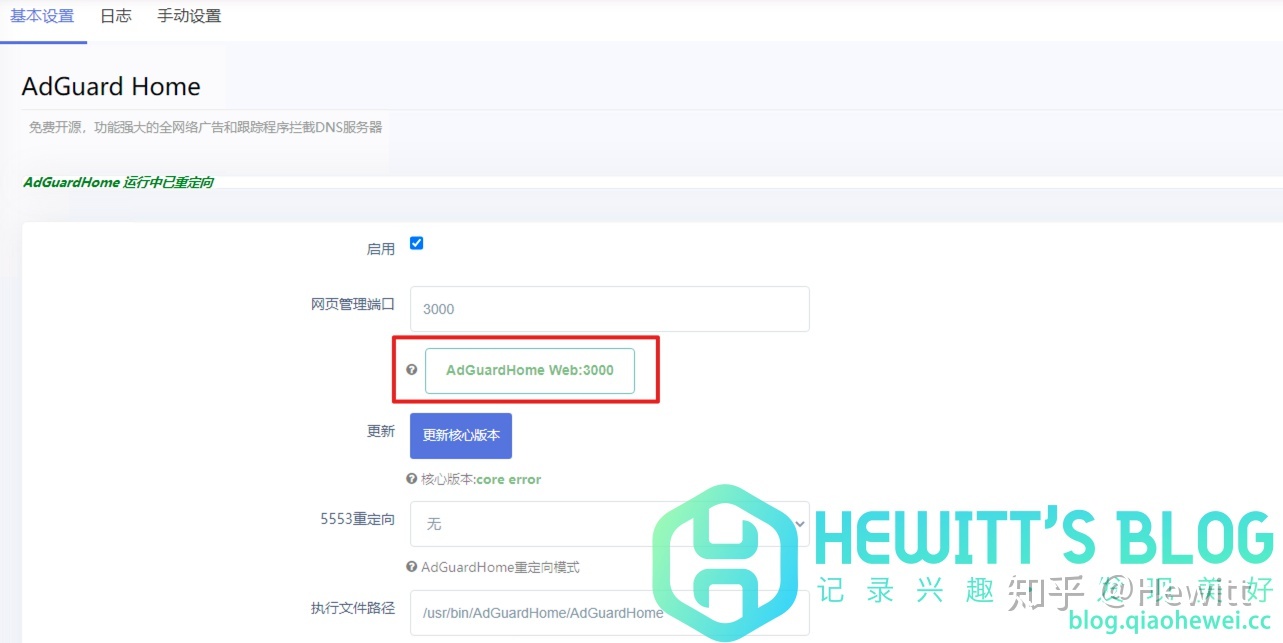Screen dimensions: 1283x643
Task: Click the core error version text
Action: click(x=509, y=479)
